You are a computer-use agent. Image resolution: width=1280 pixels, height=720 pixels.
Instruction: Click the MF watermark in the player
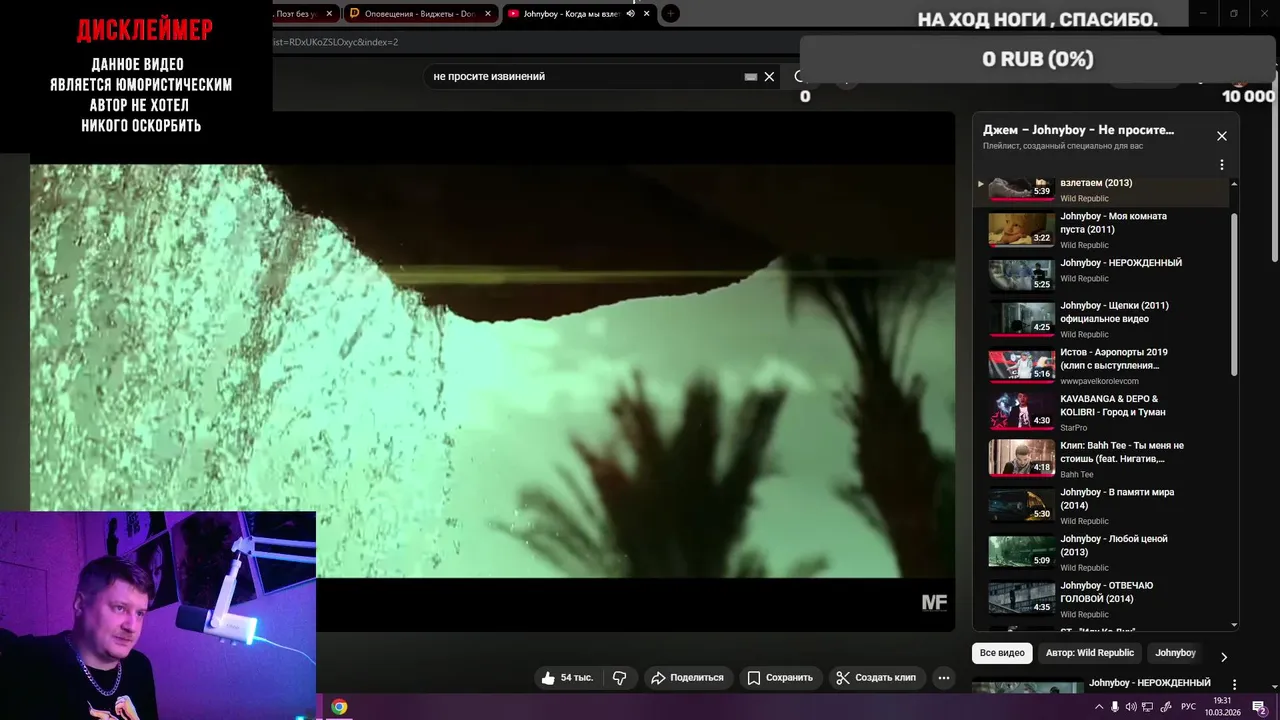point(934,602)
